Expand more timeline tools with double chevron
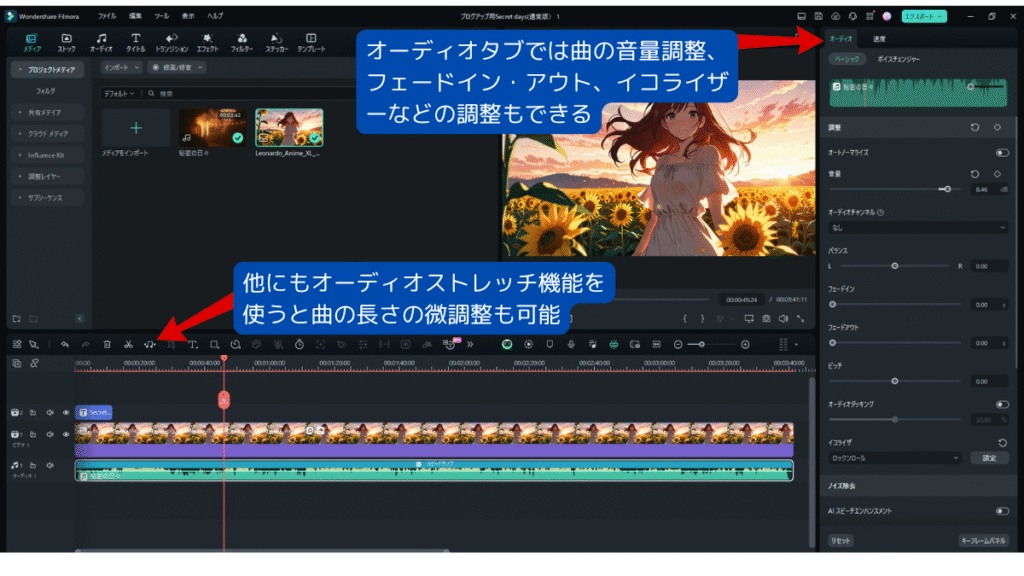Viewport: 1024px width, 576px height. click(470, 345)
